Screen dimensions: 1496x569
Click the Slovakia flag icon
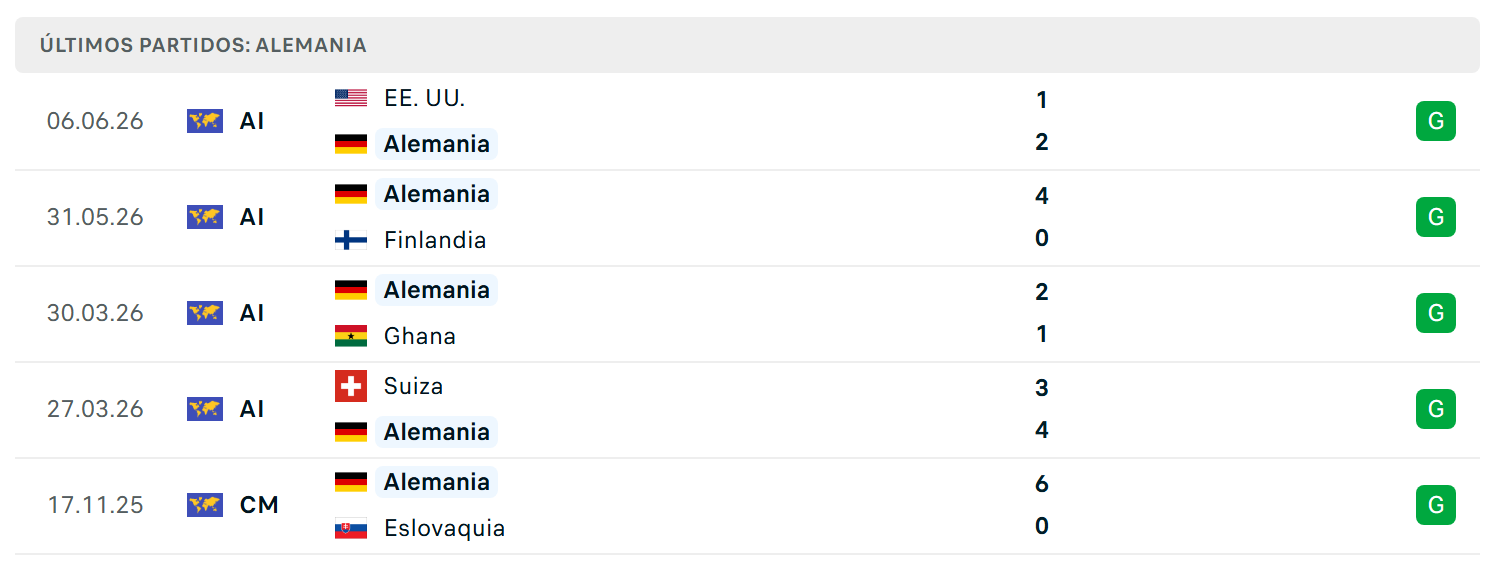pyautogui.click(x=351, y=528)
